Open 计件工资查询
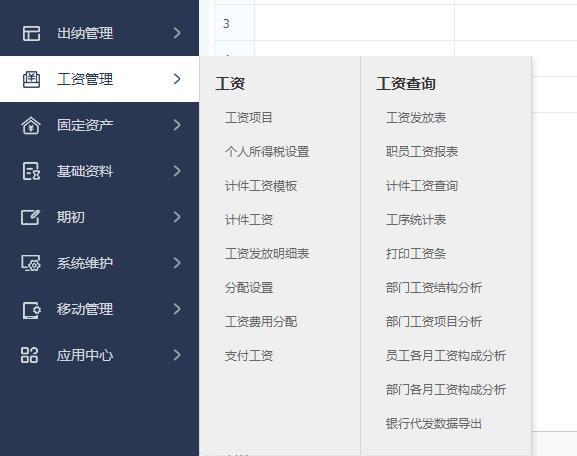The image size is (577, 456). tap(422, 186)
